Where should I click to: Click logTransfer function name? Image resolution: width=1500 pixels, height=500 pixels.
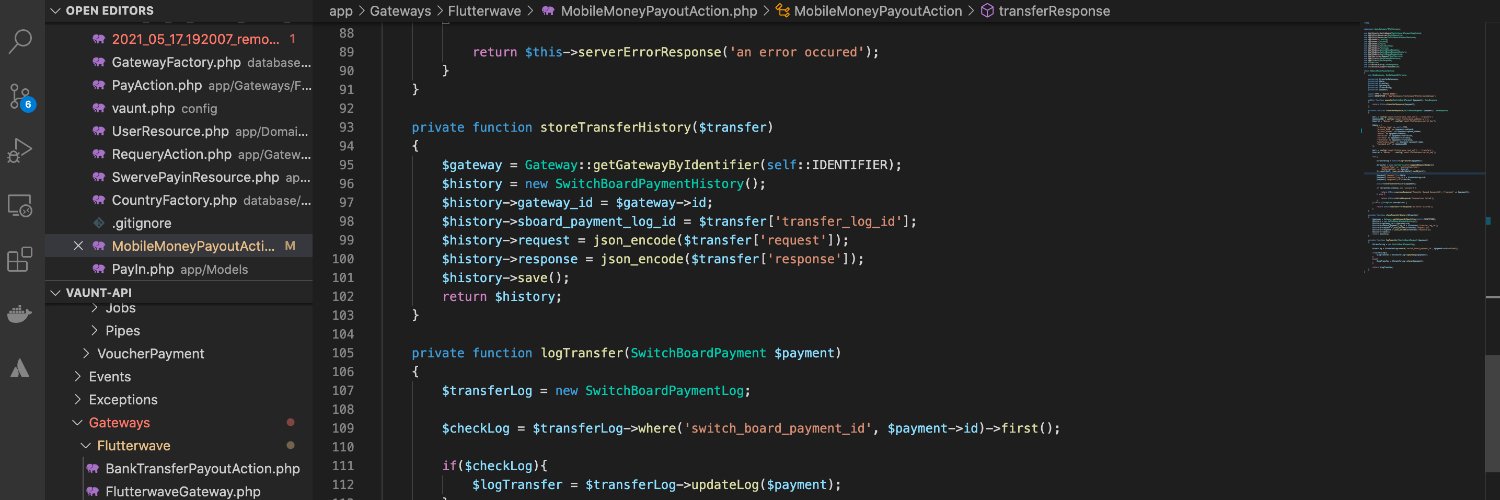point(582,353)
